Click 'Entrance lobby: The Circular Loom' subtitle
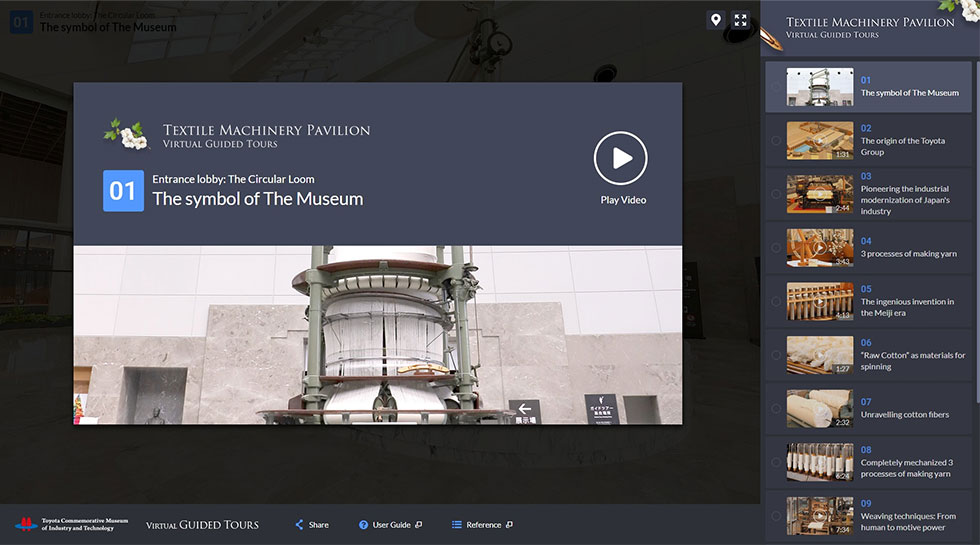The height and width of the screenshot is (545, 980). (x=233, y=179)
